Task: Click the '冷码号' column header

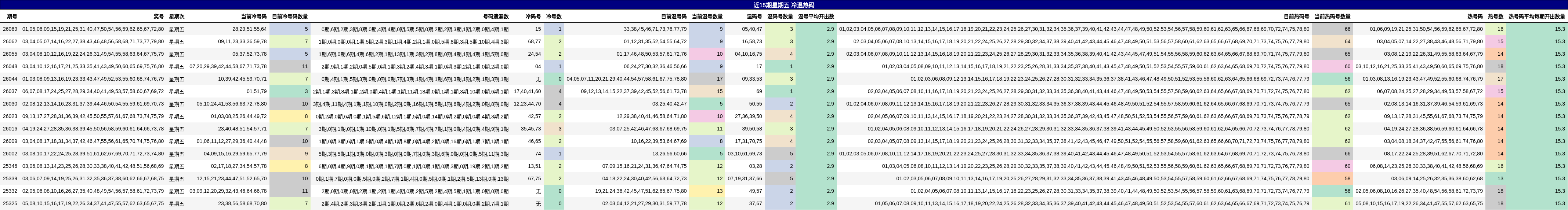Action: pyautogui.click(x=533, y=16)
